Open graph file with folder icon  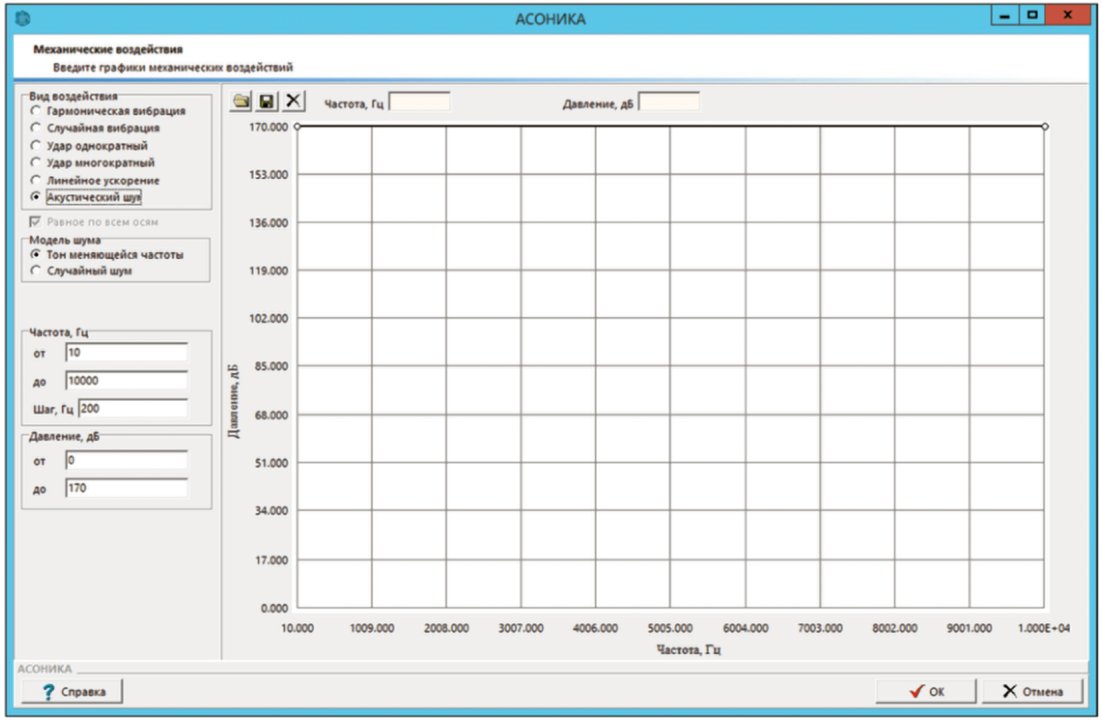click(x=241, y=101)
